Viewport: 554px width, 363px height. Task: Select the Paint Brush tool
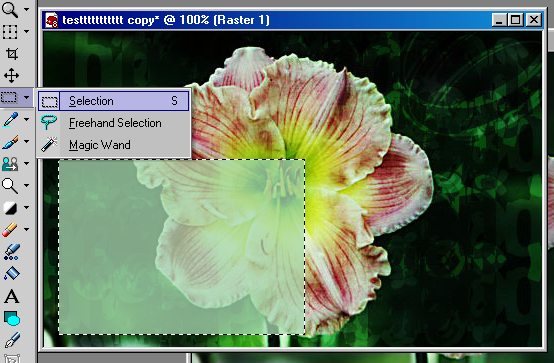click(x=10, y=142)
